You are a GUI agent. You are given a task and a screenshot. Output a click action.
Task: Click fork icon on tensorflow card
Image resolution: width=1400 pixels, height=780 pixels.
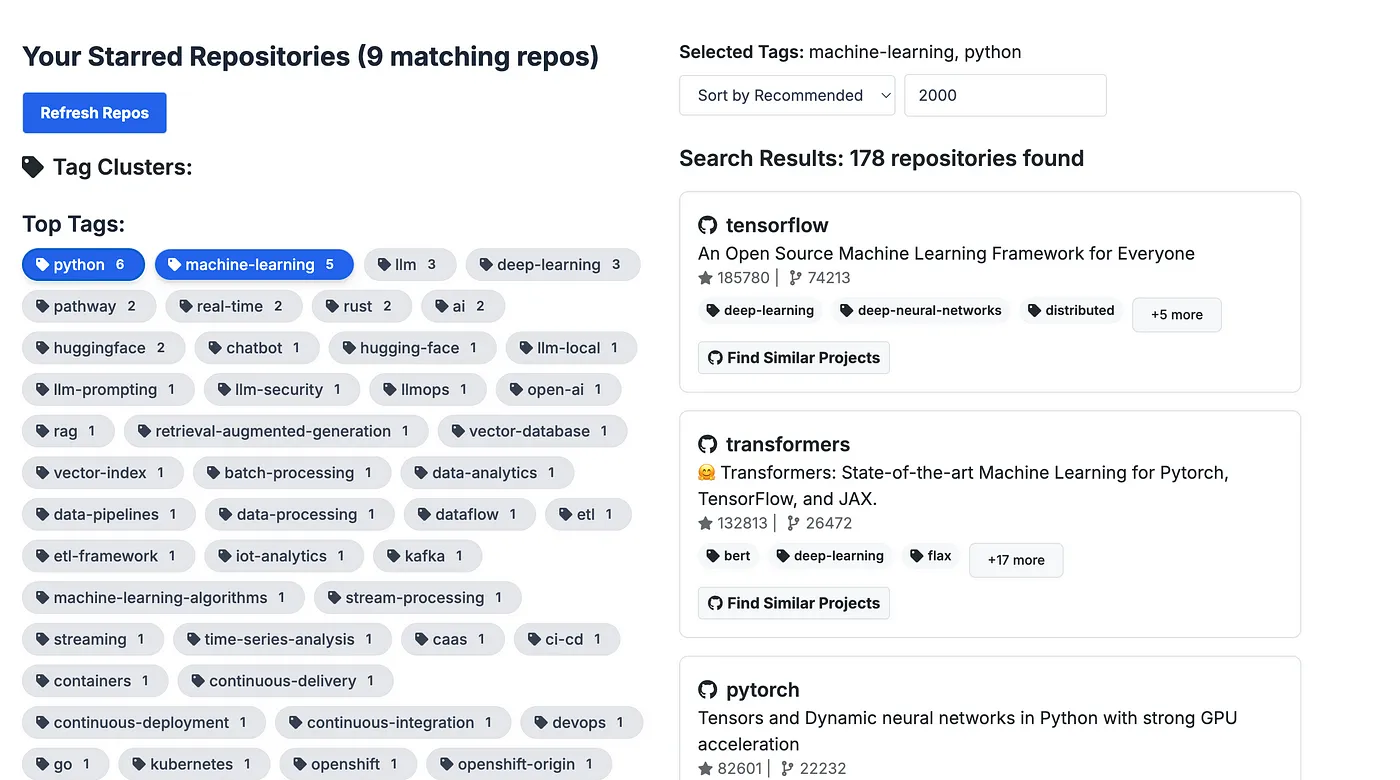(796, 278)
